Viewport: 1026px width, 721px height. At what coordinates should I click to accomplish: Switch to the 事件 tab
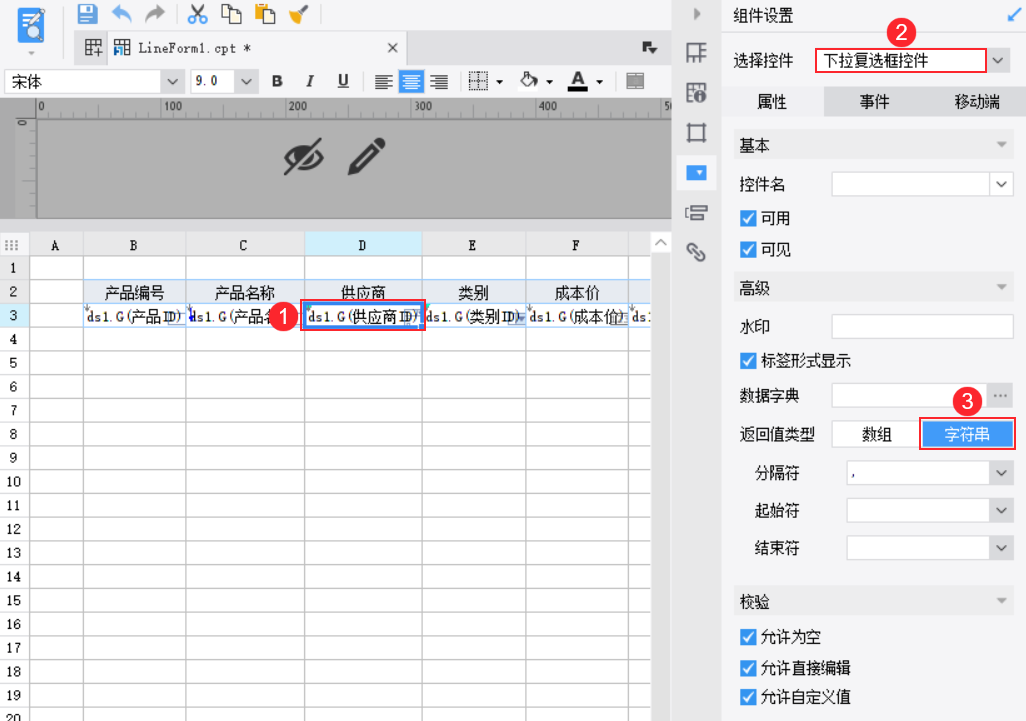click(x=874, y=101)
